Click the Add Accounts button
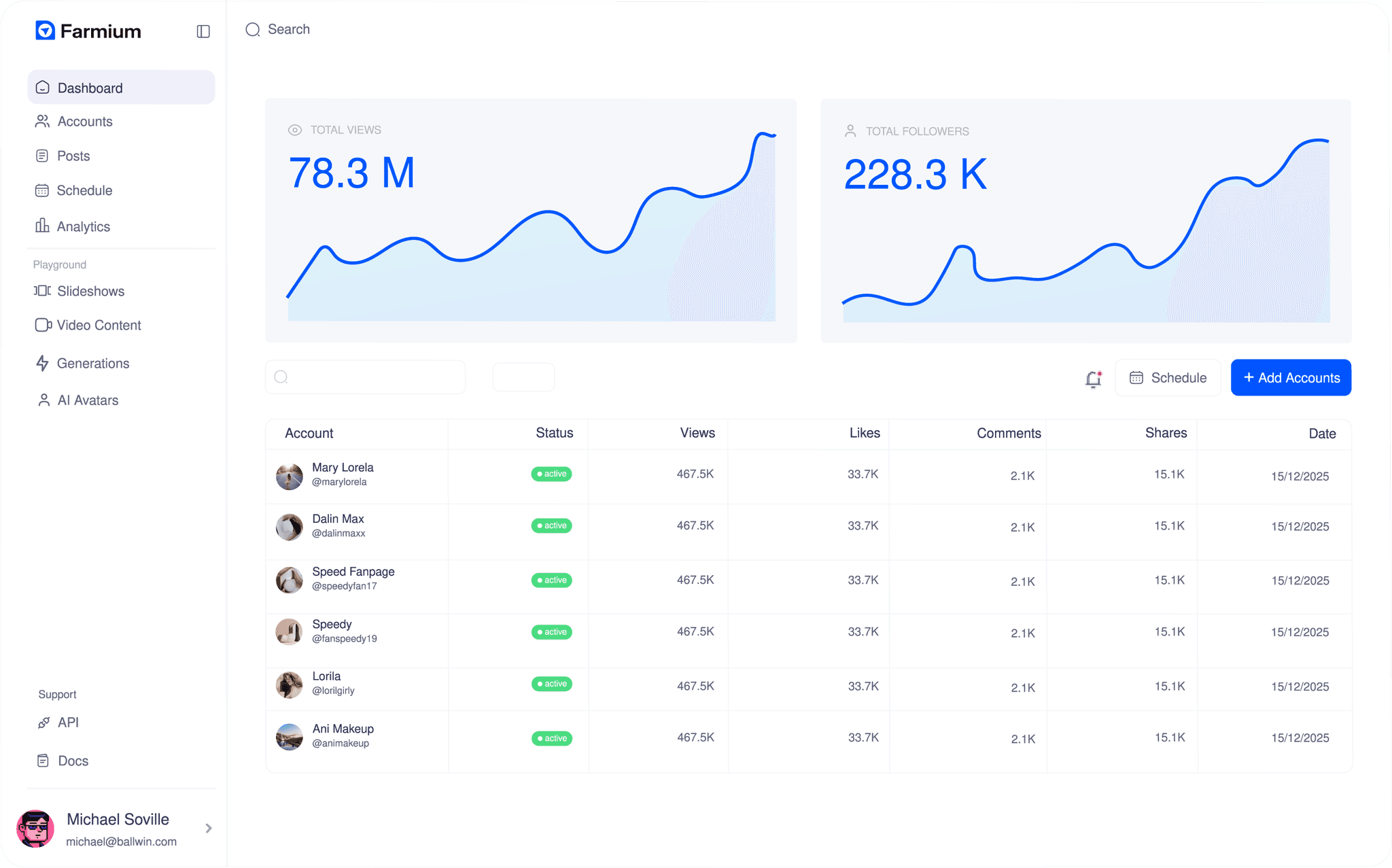This screenshot has width=1392, height=868. pos(1290,377)
